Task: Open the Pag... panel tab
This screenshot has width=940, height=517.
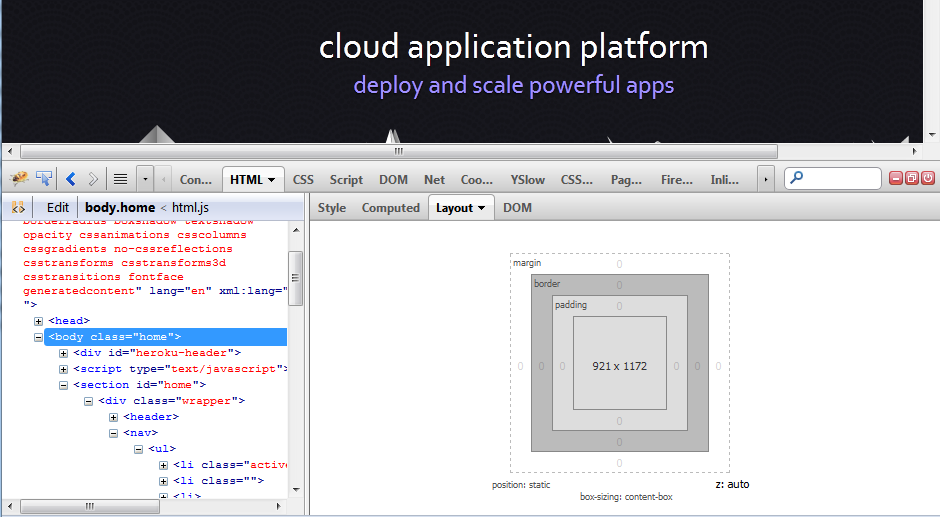Action: coord(626,179)
